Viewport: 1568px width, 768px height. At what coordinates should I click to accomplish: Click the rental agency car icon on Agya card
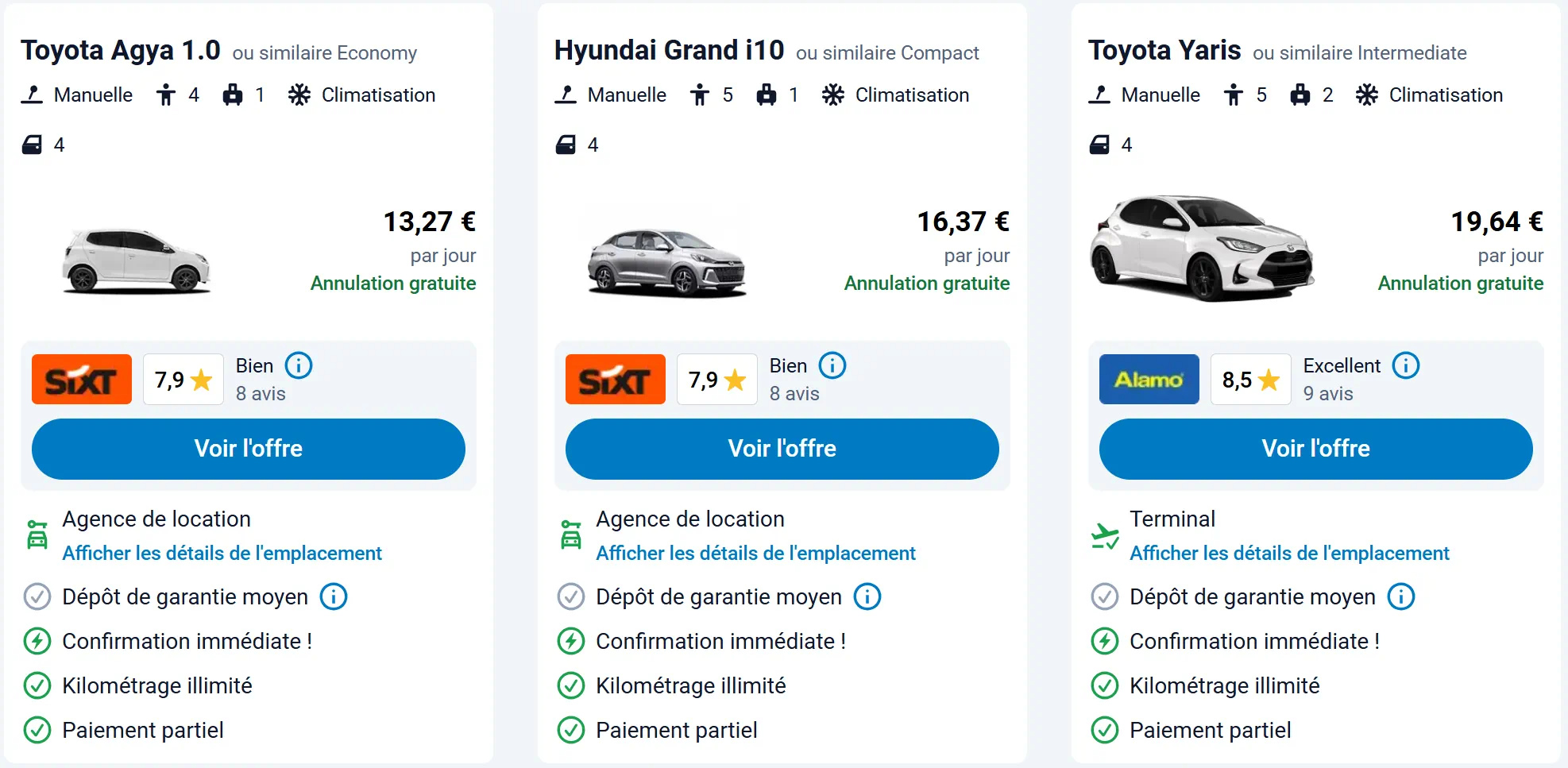[x=37, y=535]
